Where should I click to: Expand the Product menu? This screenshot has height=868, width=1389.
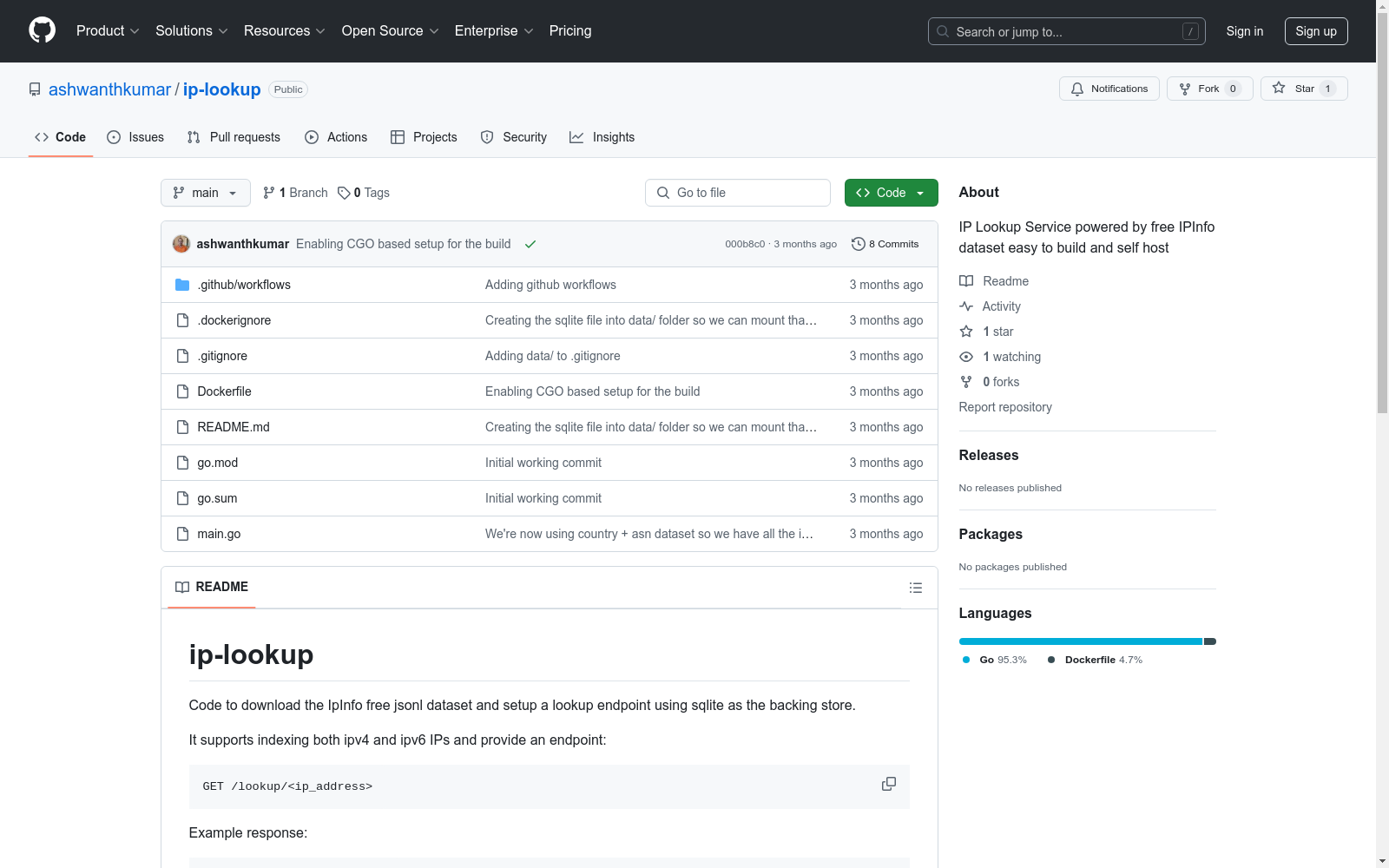pyautogui.click(x=108, y=30)
